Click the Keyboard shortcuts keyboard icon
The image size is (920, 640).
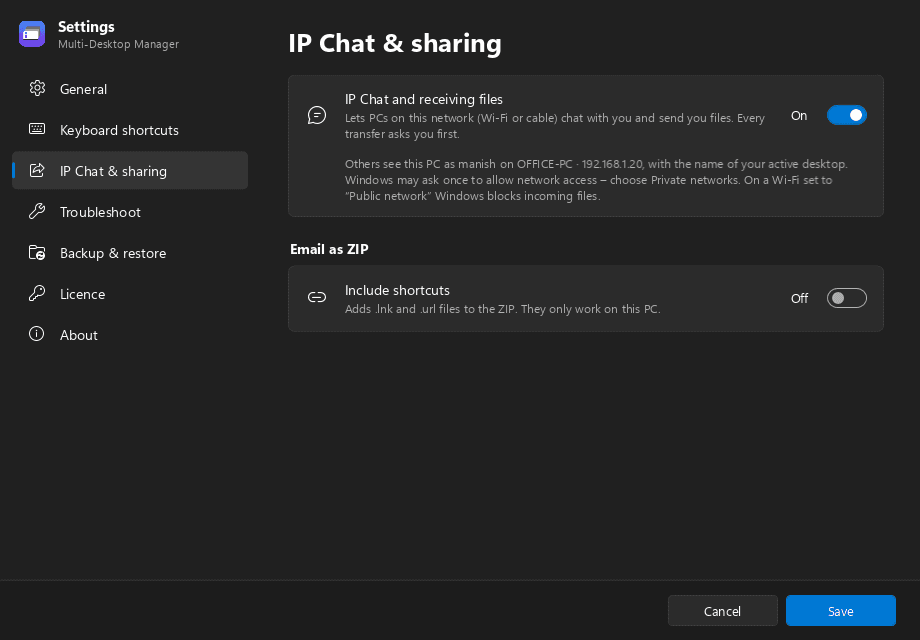tap(37, 129)
